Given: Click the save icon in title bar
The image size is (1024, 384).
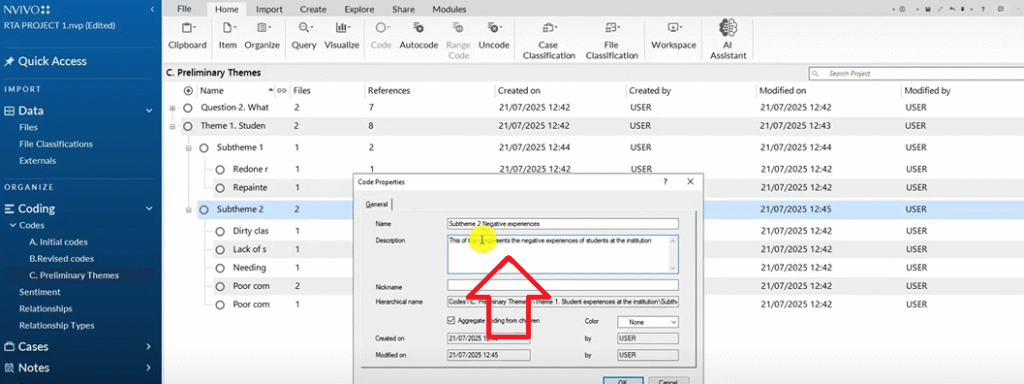Looking at the screenshot, I should tap(928, 9).
